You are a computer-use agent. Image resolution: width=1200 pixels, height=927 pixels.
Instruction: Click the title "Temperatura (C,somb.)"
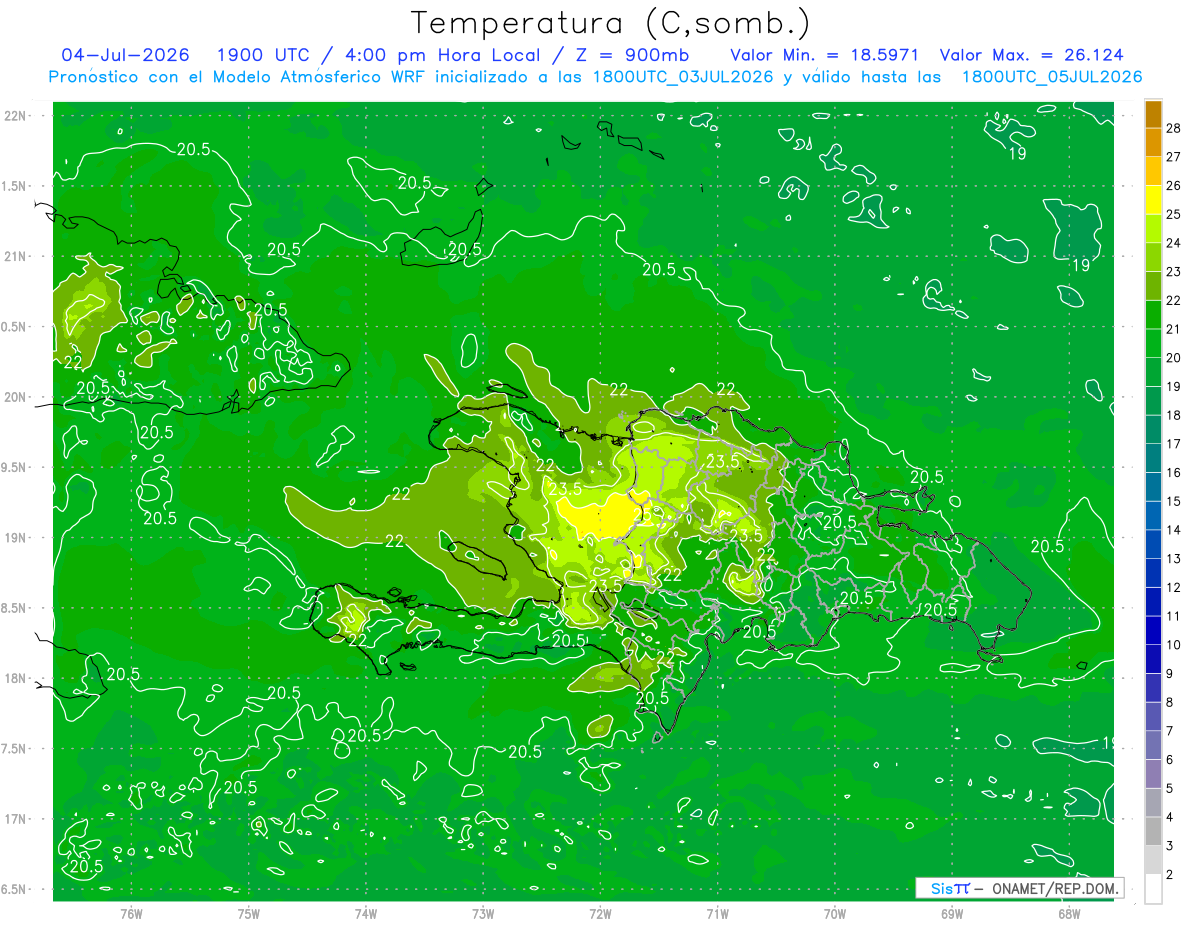pos(610,23)
